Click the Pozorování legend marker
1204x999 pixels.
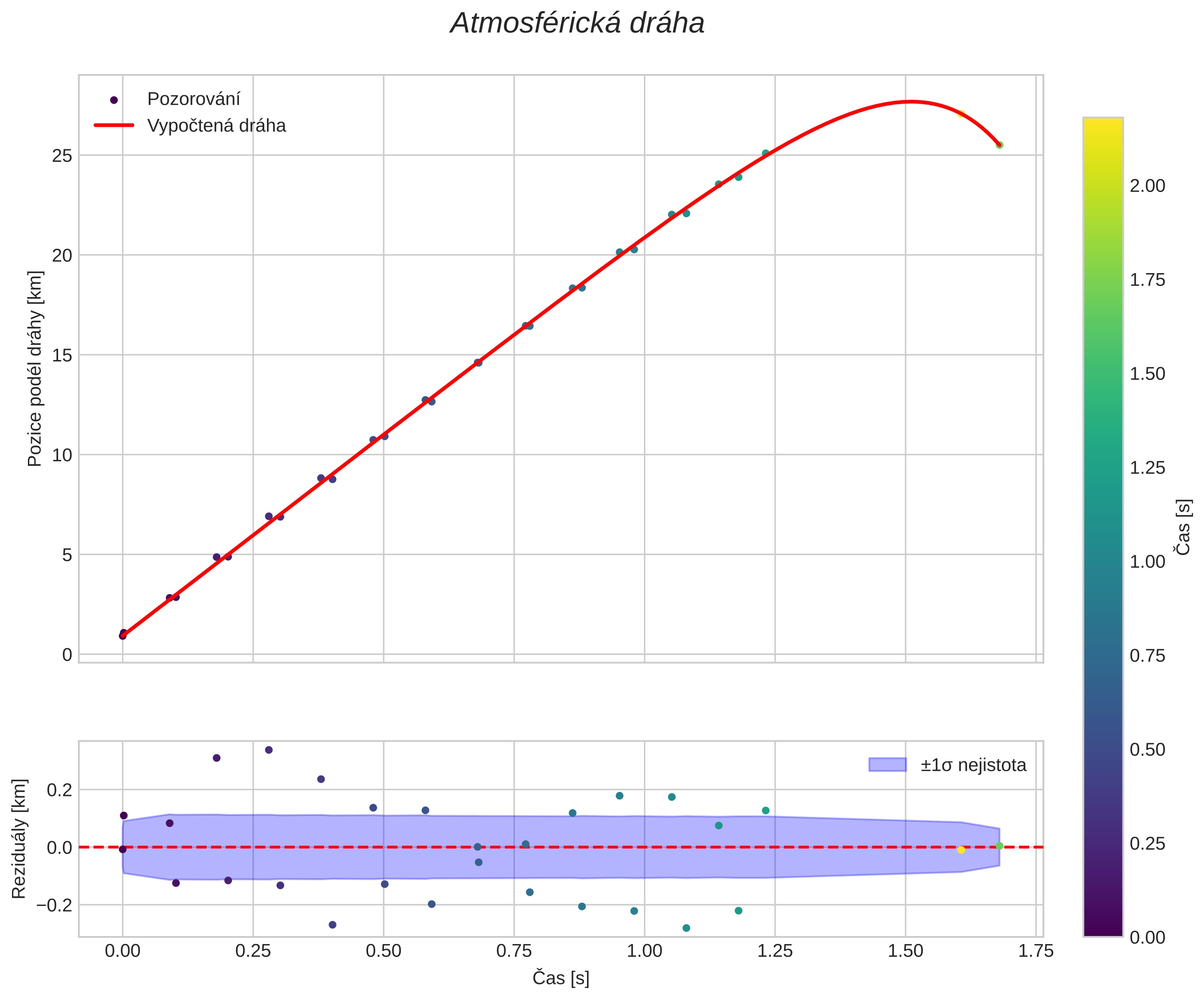pos(114,100)
